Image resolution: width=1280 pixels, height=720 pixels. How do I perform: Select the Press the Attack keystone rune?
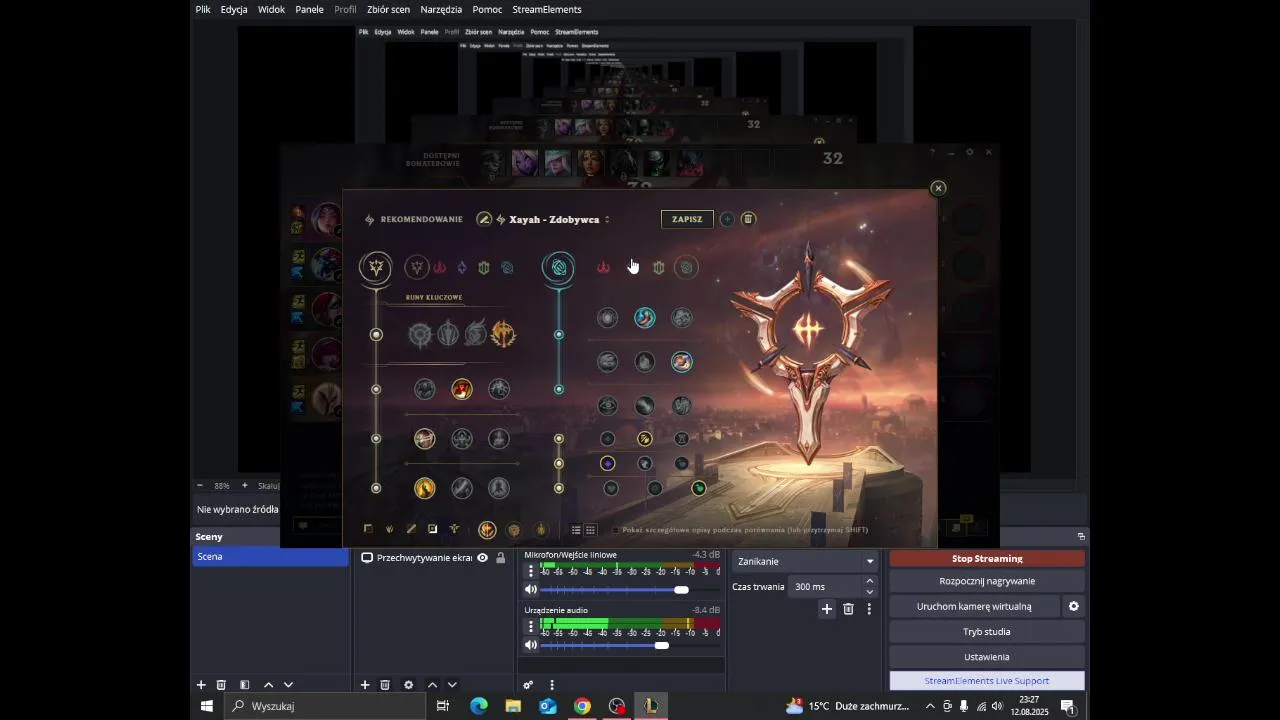[x=420, y=334]
